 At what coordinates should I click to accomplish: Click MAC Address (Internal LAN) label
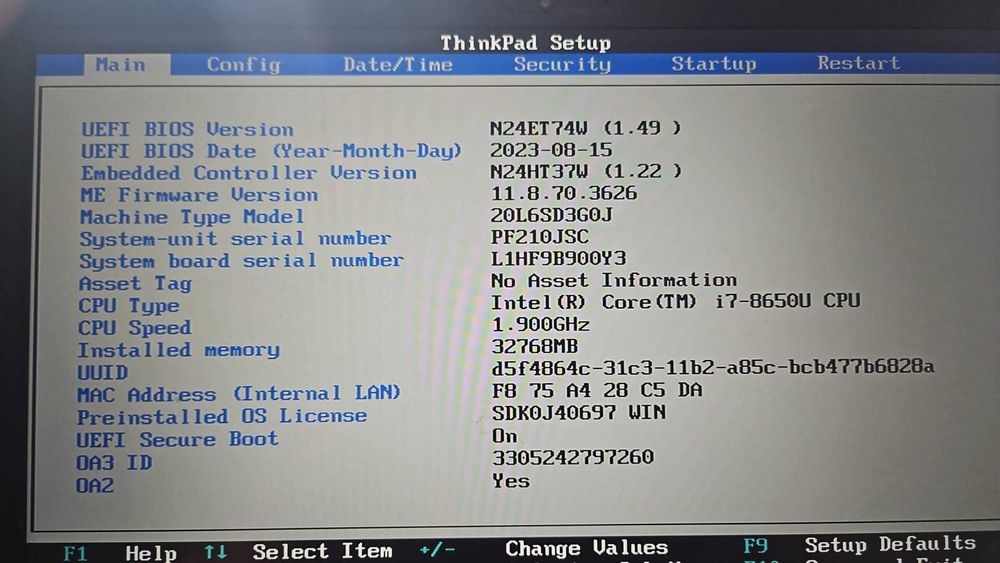[239, 393]
